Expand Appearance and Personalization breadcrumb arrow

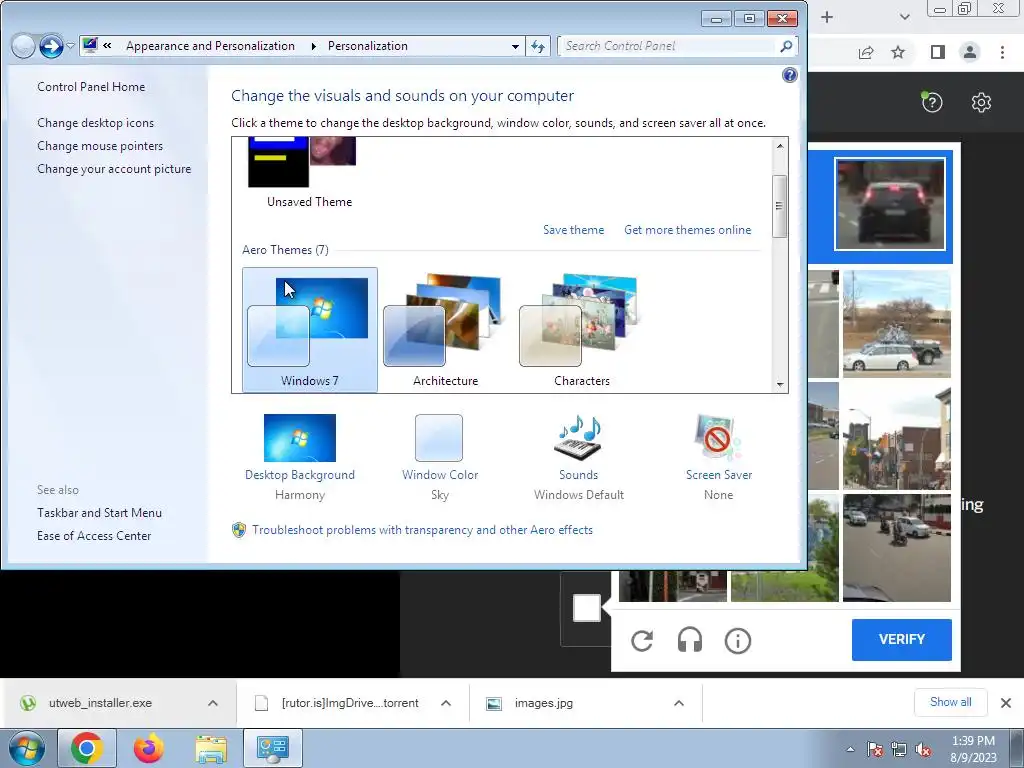tap(313, 46)
